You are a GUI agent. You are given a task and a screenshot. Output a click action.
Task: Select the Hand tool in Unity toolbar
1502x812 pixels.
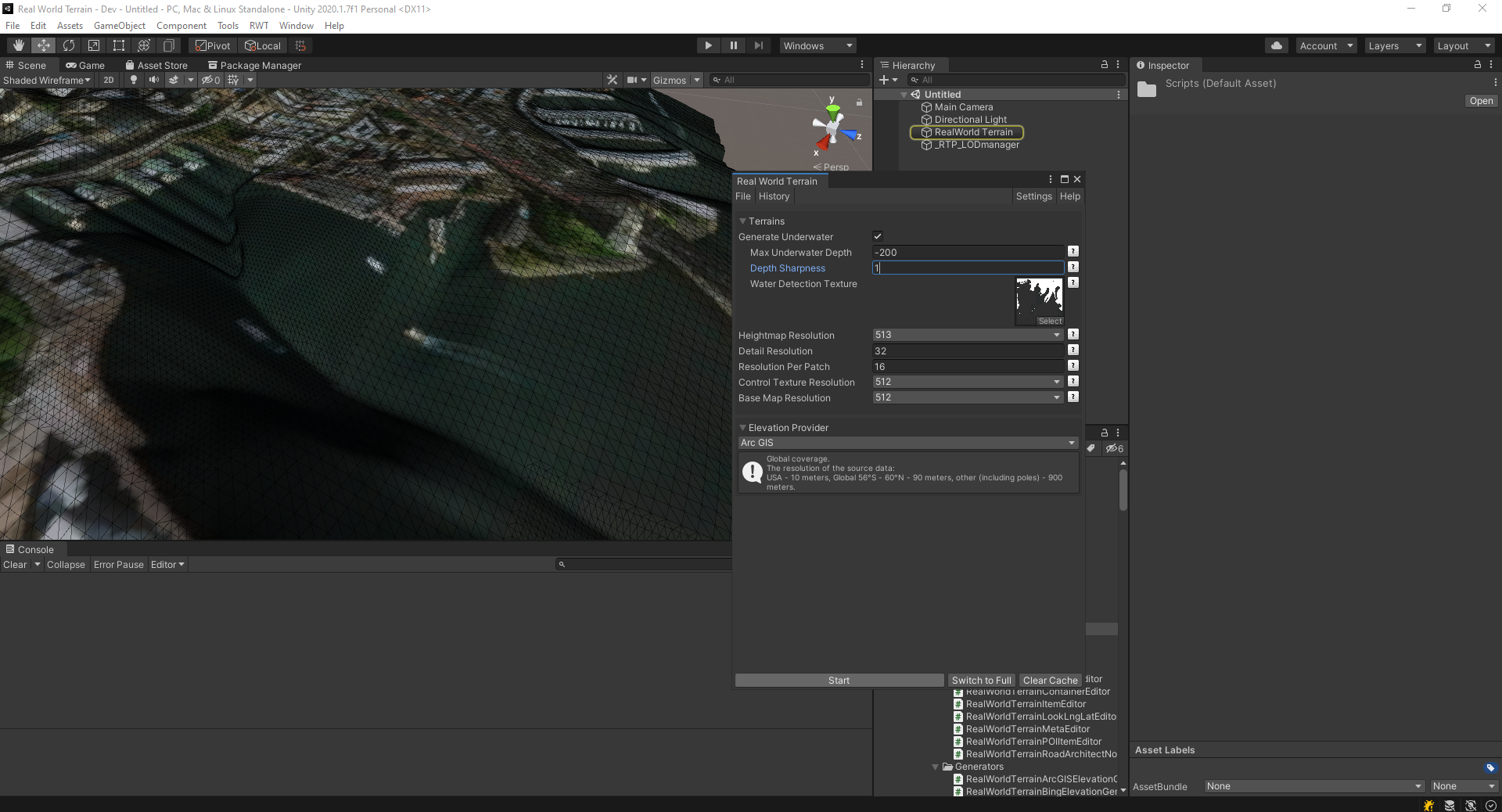pyautogui.click(x=18, y=45)
